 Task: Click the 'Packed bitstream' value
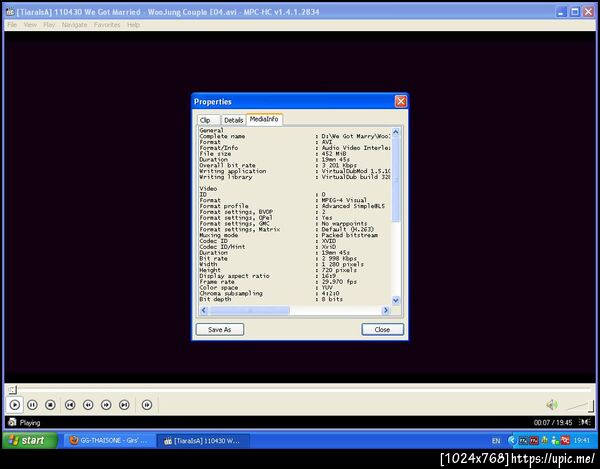pos(350,235)
